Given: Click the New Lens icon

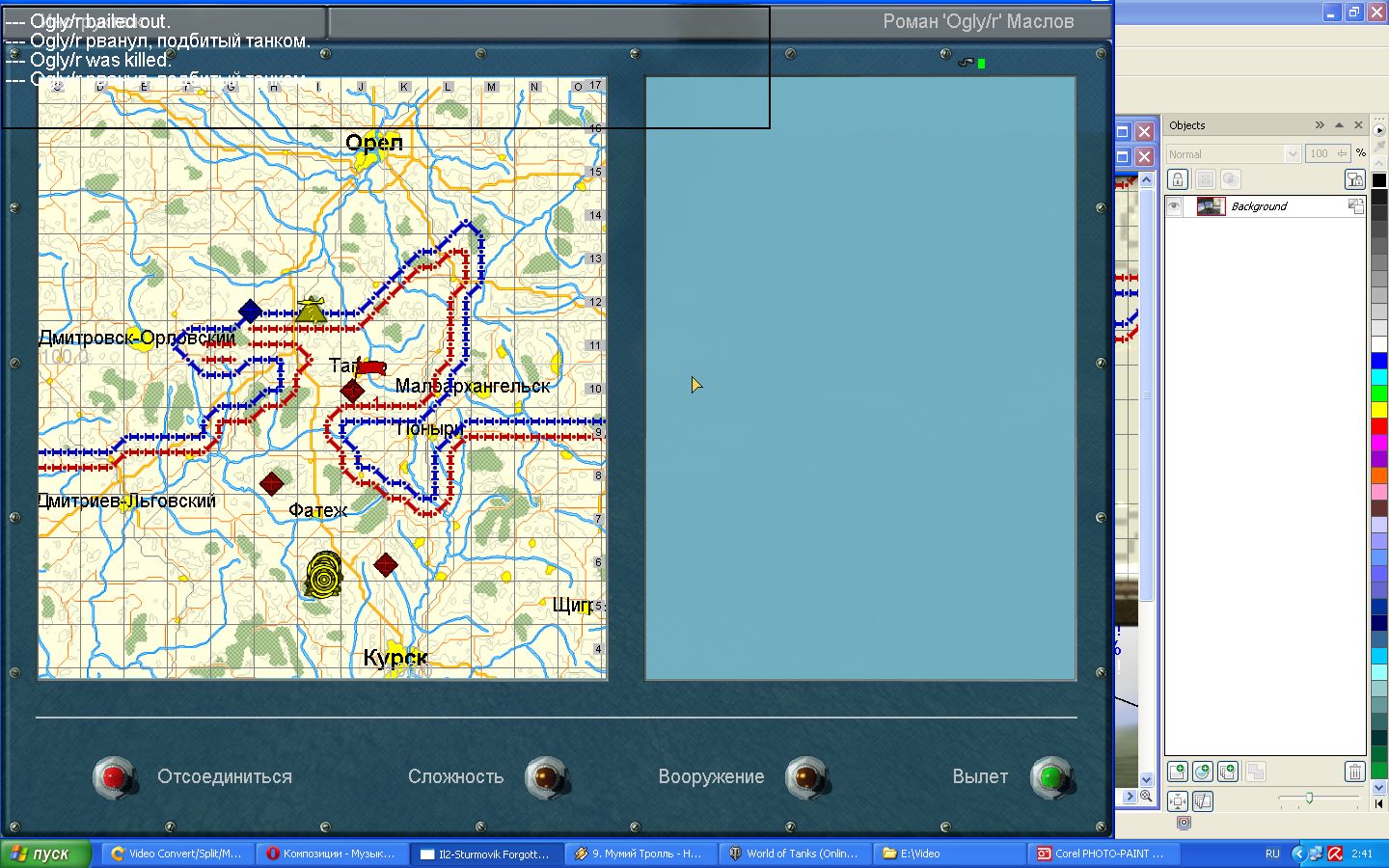Looking at the screenshot, I should [x=1202, y=772].
